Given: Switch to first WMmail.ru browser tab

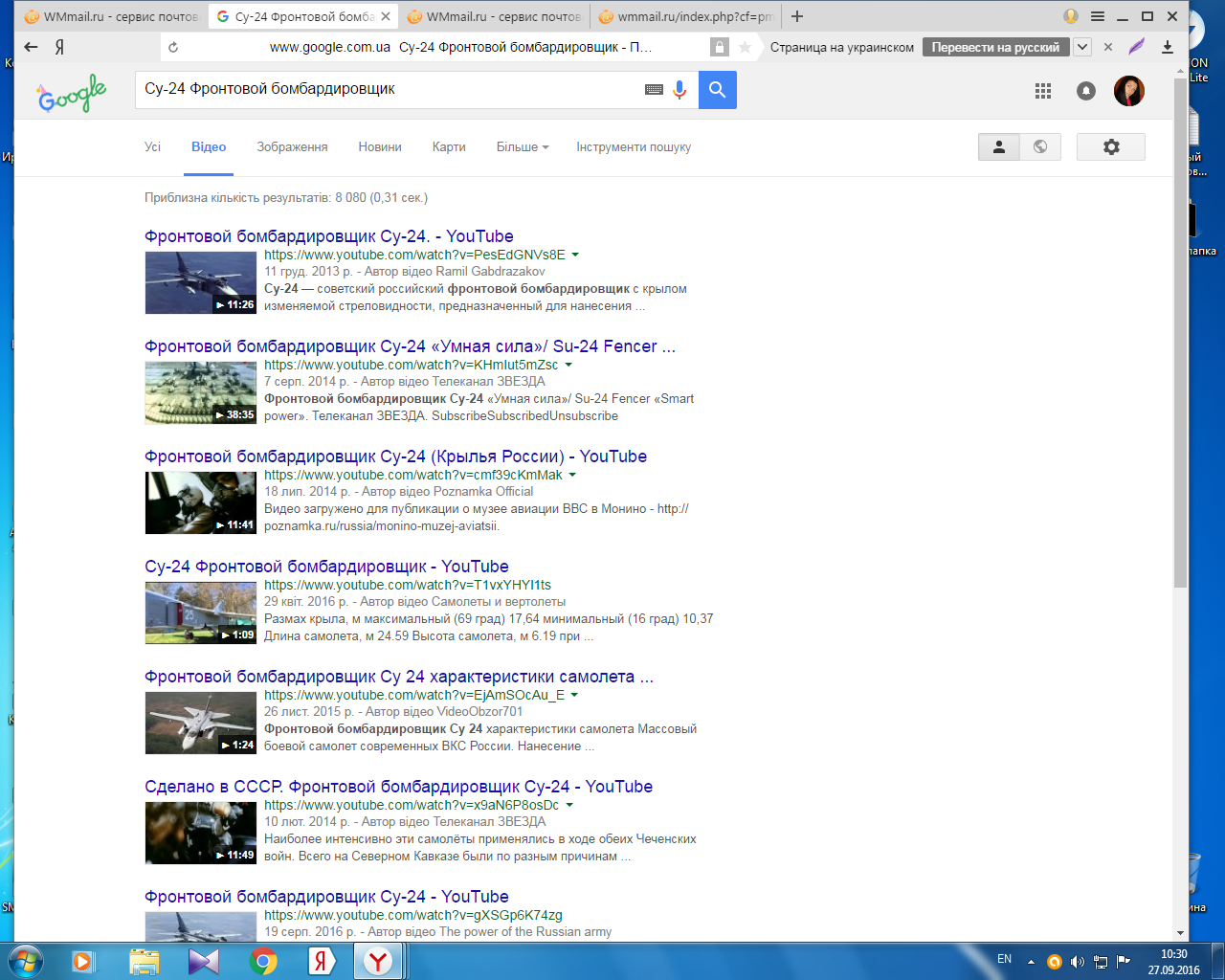Looking at the screenshot, I should click(x=112, y=16).
